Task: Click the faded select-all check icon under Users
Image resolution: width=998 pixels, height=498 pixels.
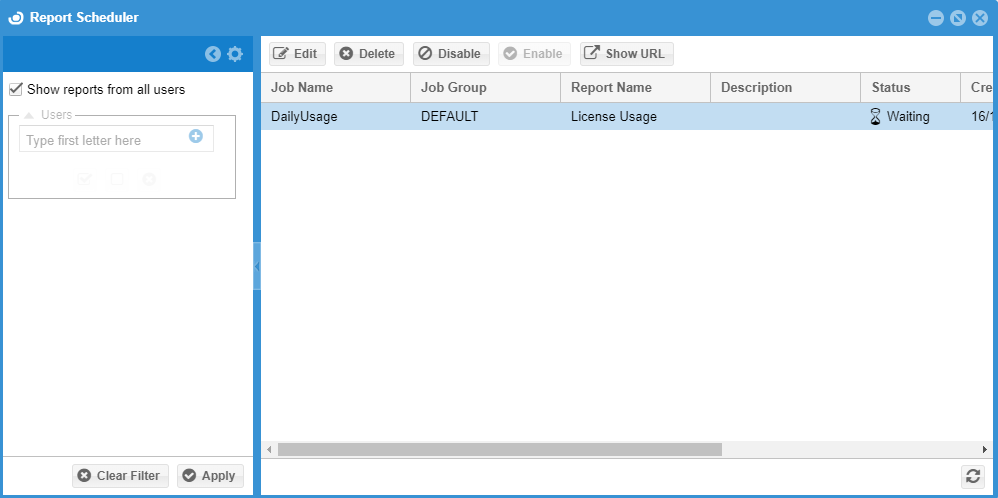Action: pyautogui.click(x=85, y=179)
